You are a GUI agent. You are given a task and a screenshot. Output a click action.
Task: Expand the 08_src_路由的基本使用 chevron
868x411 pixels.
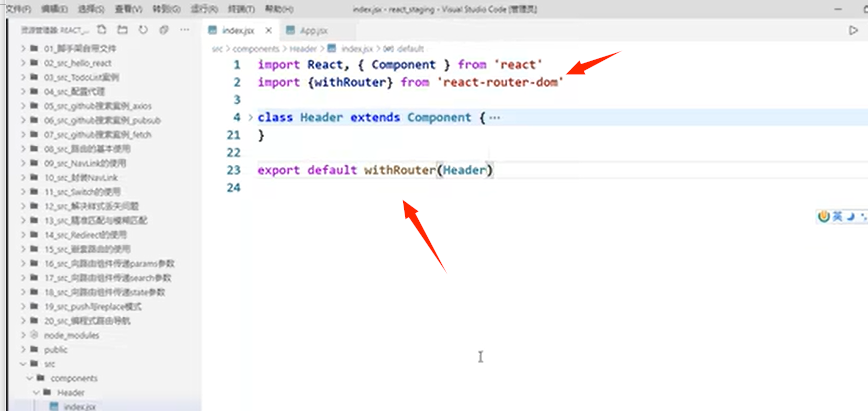click(23, 149)
